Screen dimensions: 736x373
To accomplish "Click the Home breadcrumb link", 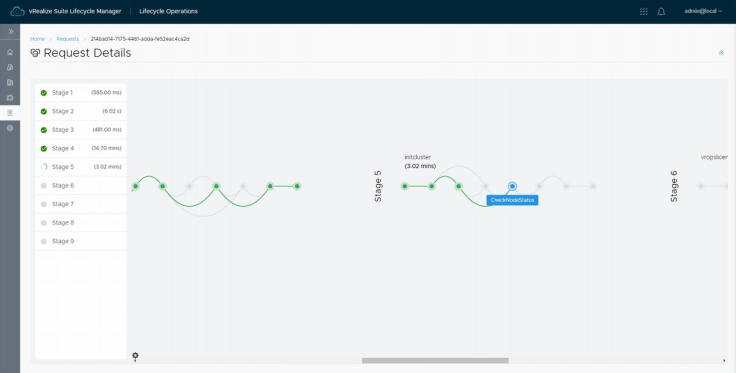I will point(37,39).
